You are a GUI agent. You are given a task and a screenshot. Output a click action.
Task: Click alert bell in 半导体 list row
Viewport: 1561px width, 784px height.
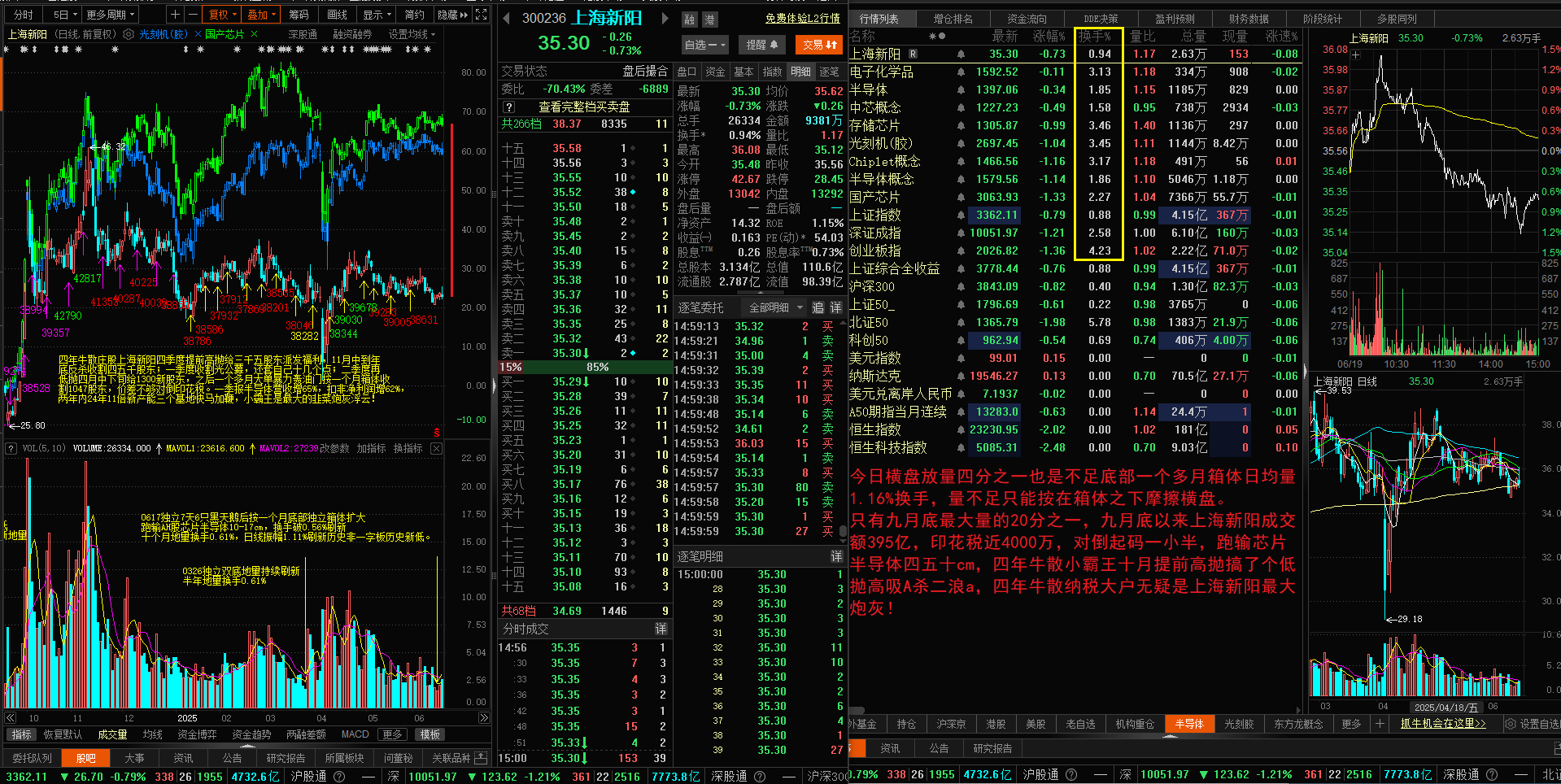961,90
